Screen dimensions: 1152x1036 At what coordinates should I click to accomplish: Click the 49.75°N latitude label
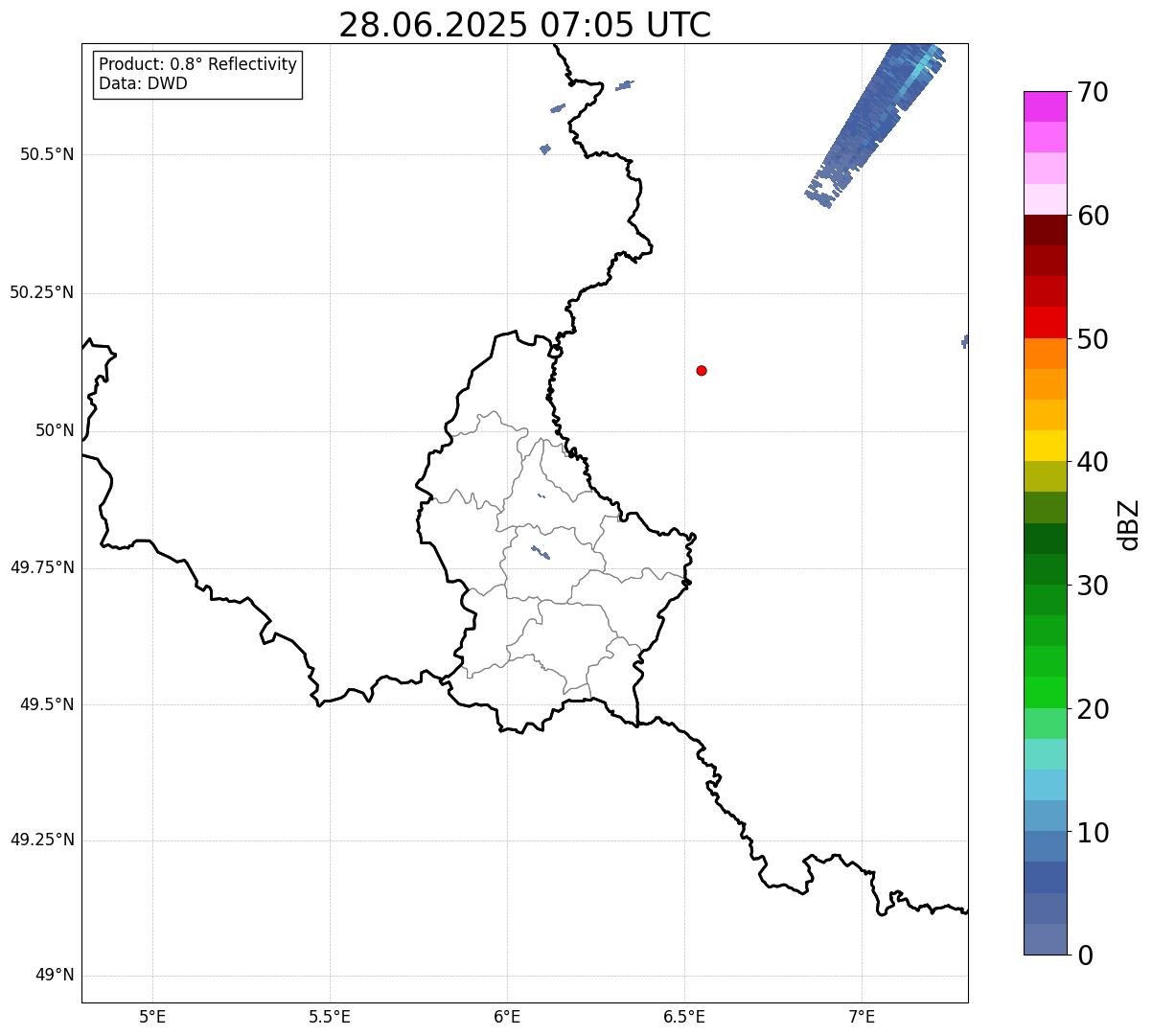[x=41, y=567]
